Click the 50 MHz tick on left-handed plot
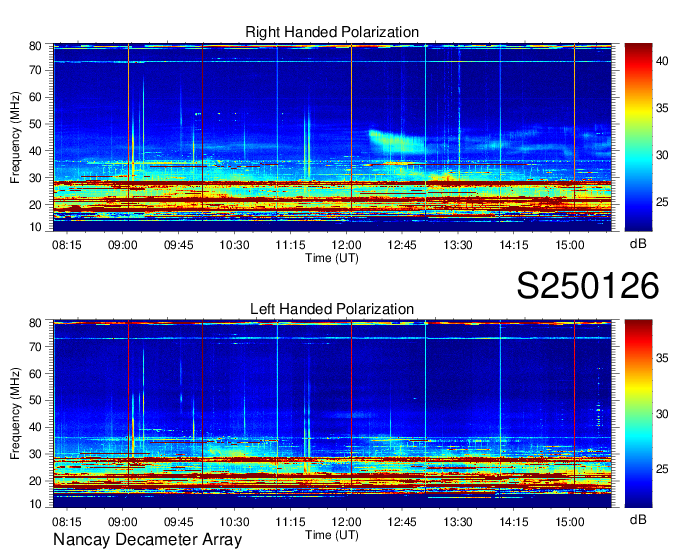This screenshot has width=680, height=552. (x=35, y=400)
